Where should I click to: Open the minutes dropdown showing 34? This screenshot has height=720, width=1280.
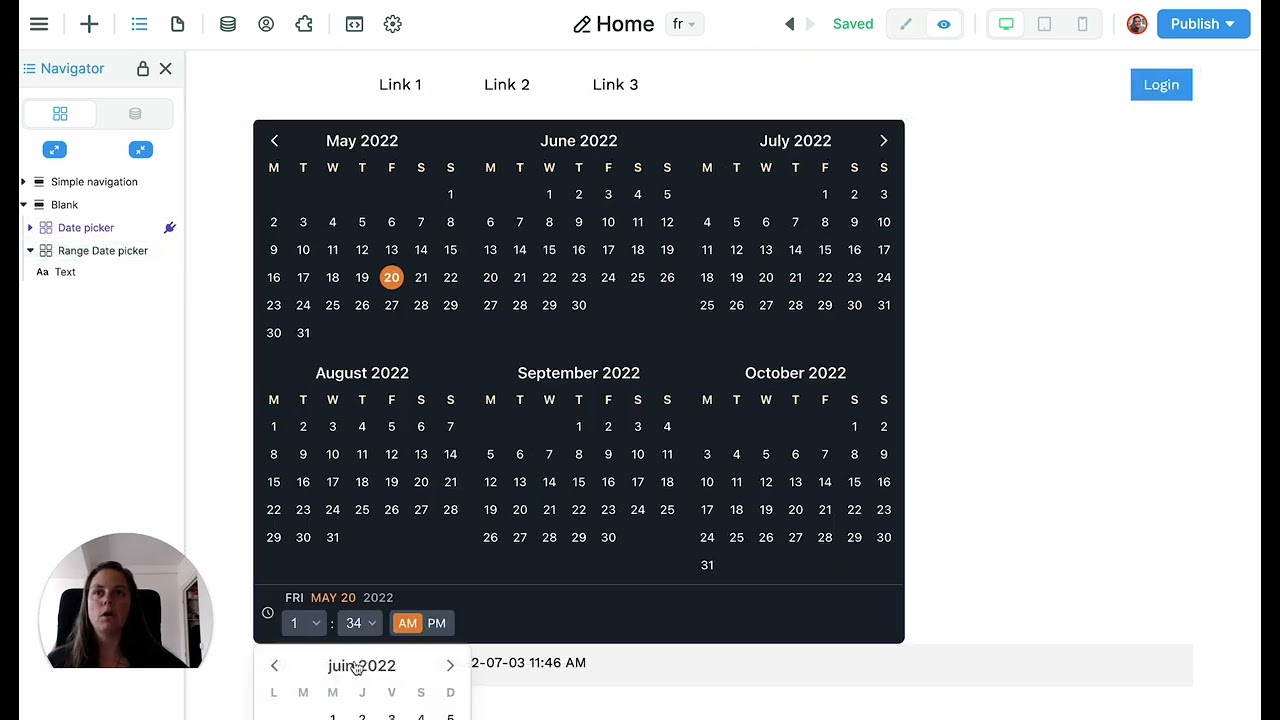click(x=360, y=623)
